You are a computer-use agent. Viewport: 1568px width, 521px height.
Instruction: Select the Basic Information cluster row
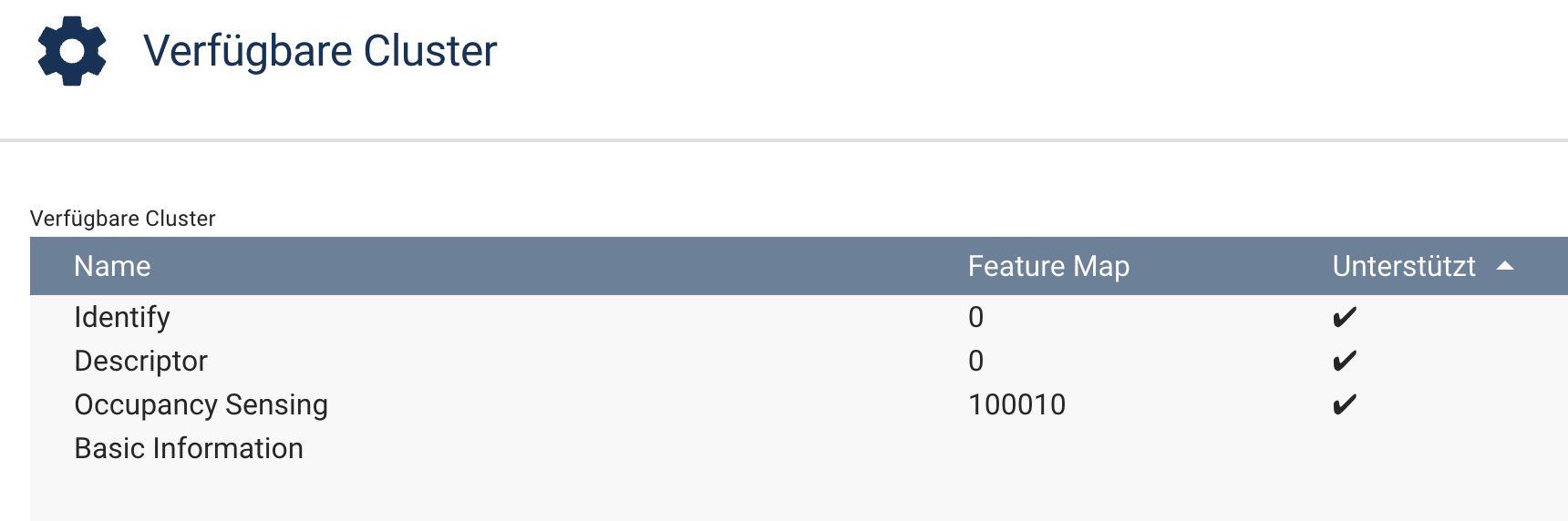[189, 448]
